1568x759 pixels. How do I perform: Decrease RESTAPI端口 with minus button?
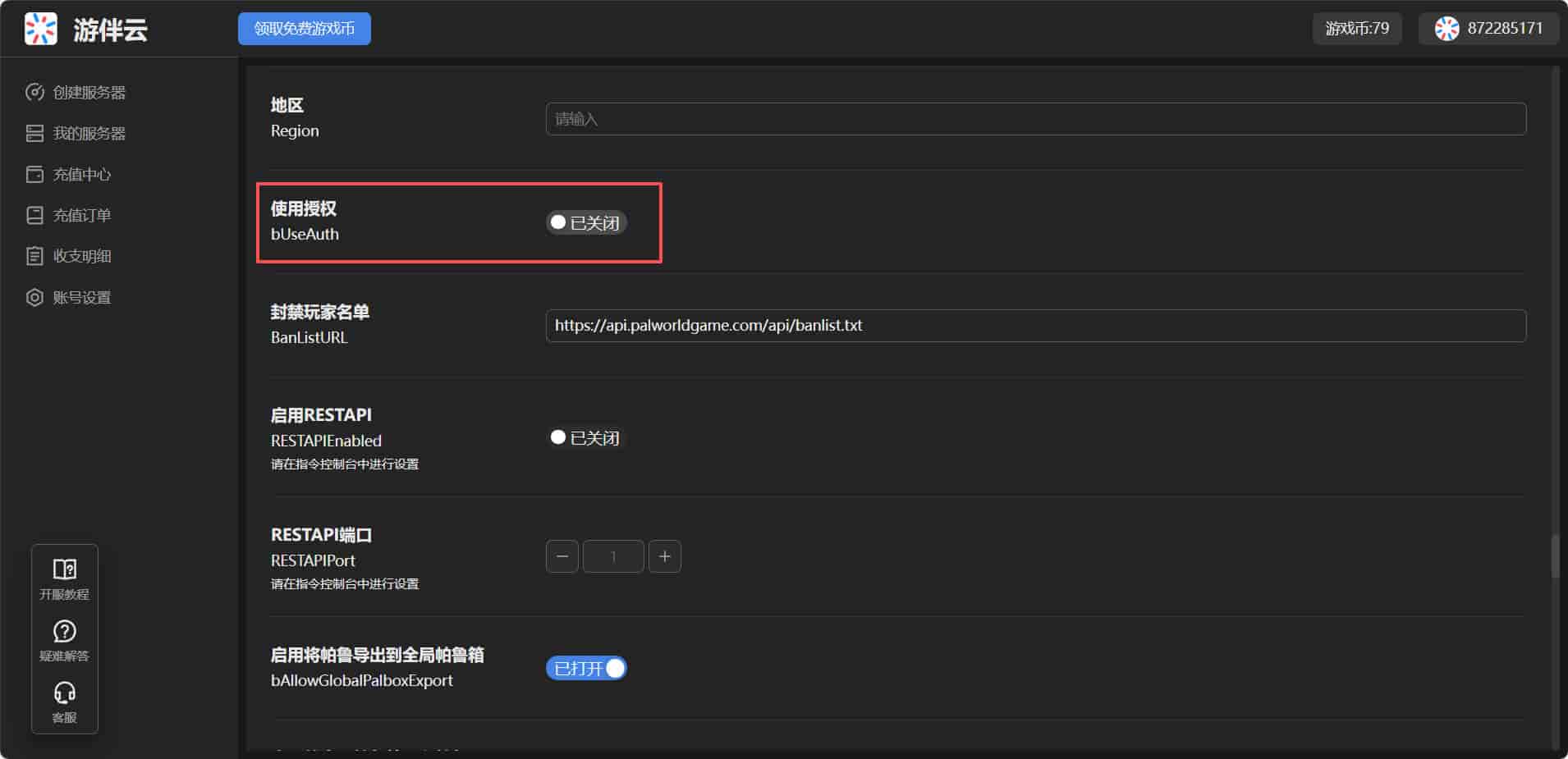click(562, 556)
